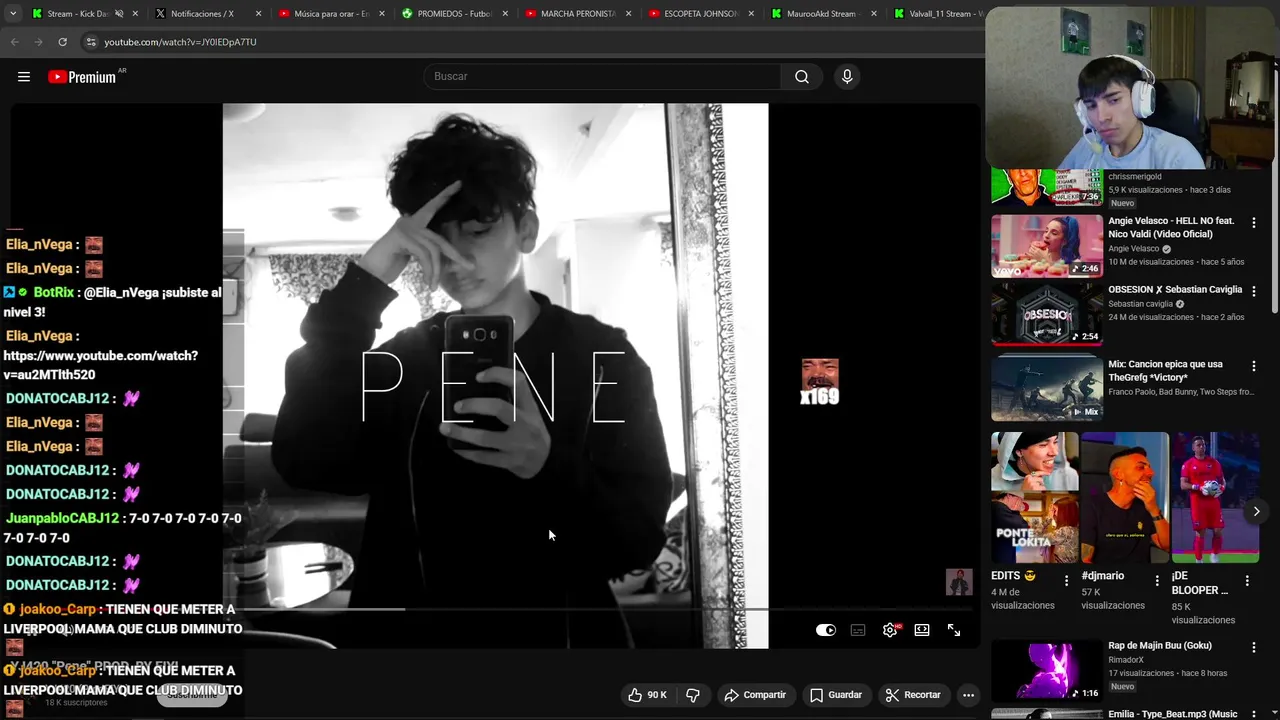View site information icon in address bar

point(91,42)
